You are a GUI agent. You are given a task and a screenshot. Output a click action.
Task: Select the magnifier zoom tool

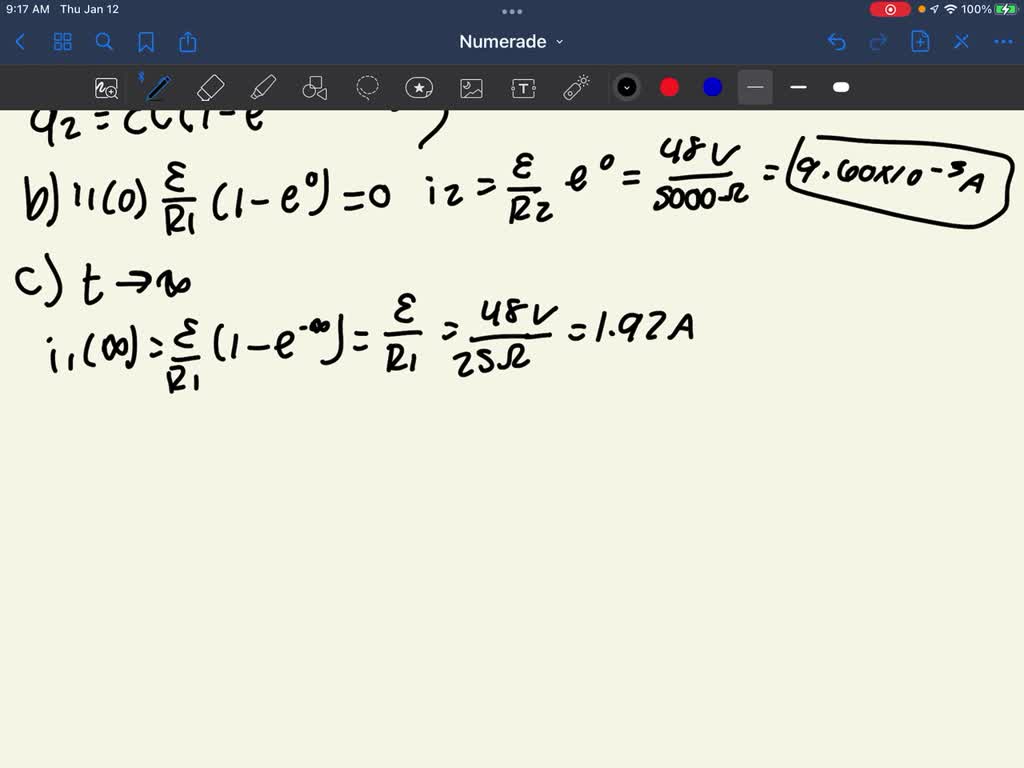(x=107, y=88)
